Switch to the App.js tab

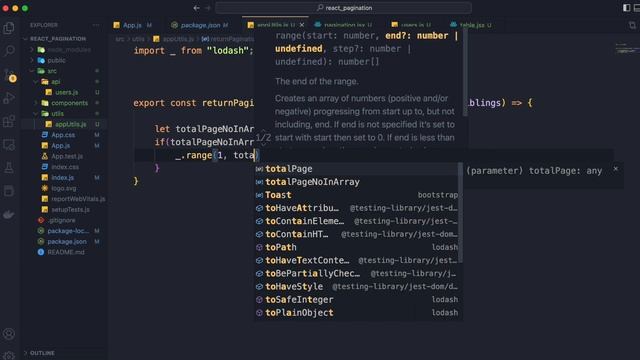(132, 25)
